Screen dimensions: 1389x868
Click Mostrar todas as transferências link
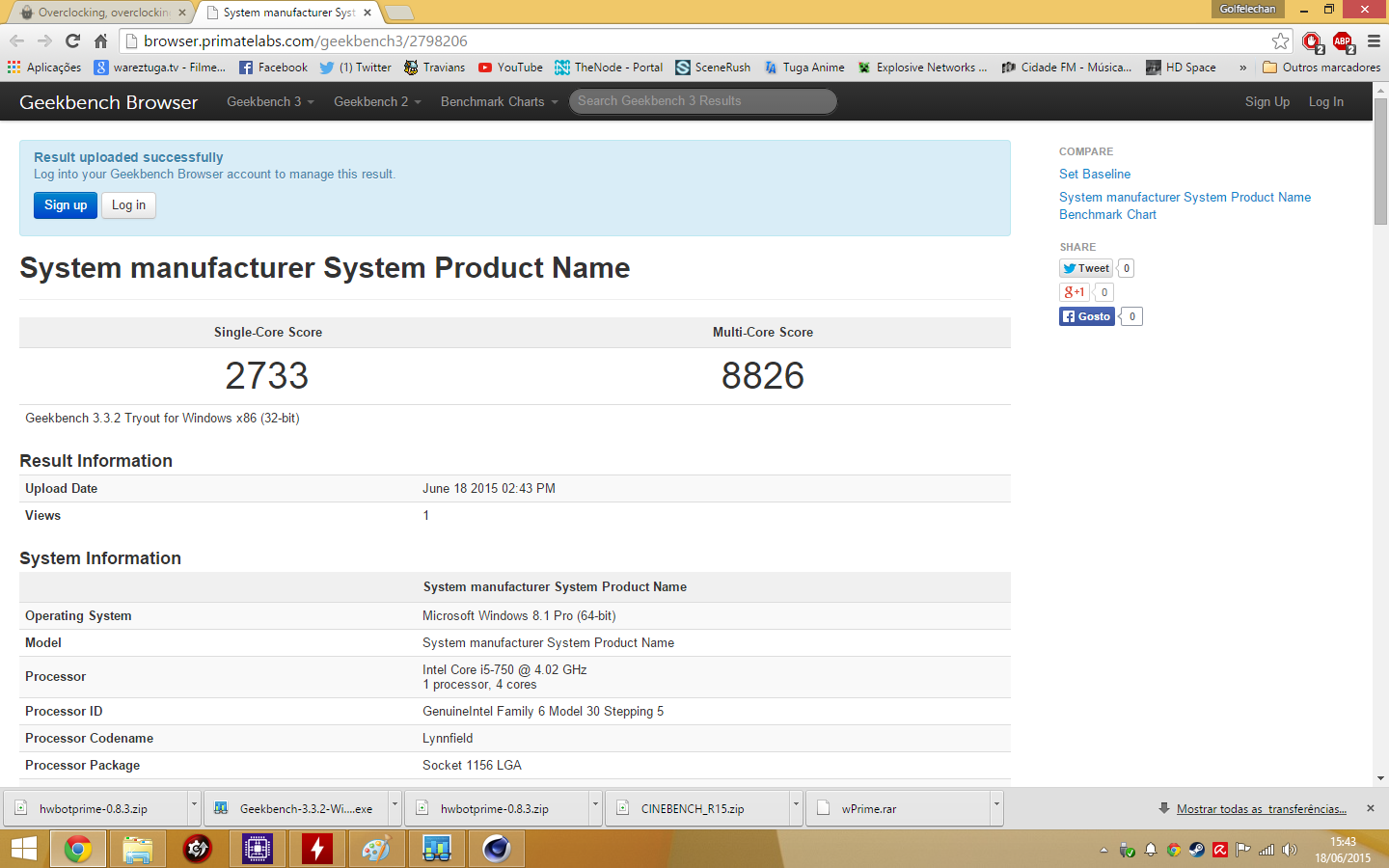1261,809
